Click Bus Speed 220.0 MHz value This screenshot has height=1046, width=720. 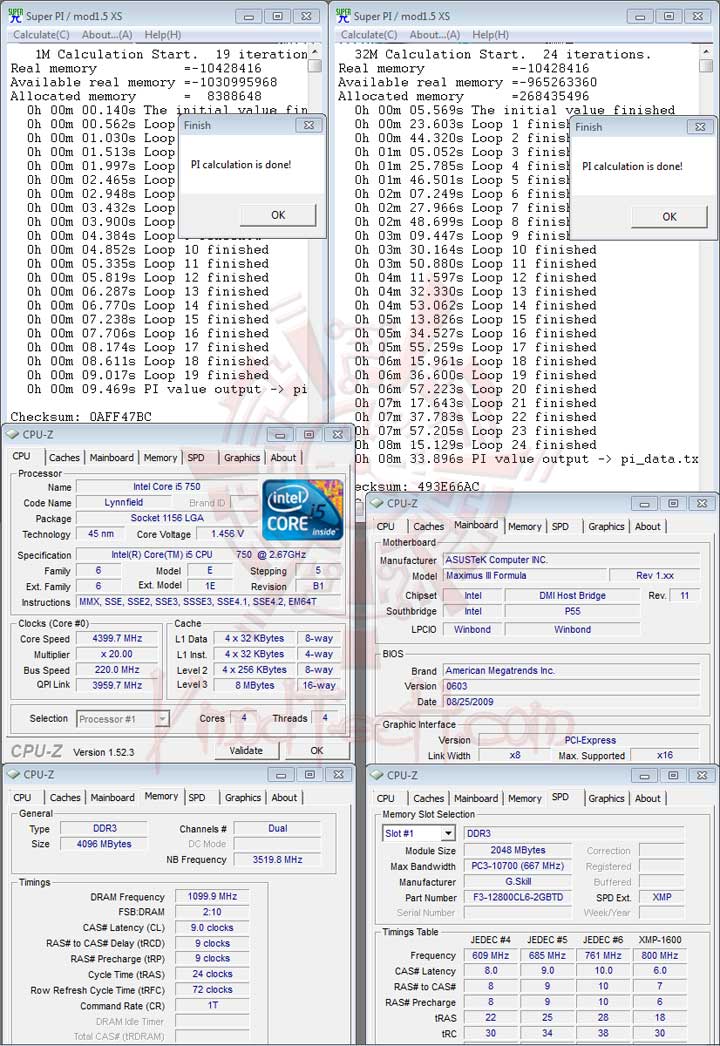click(x=117, y=670)
